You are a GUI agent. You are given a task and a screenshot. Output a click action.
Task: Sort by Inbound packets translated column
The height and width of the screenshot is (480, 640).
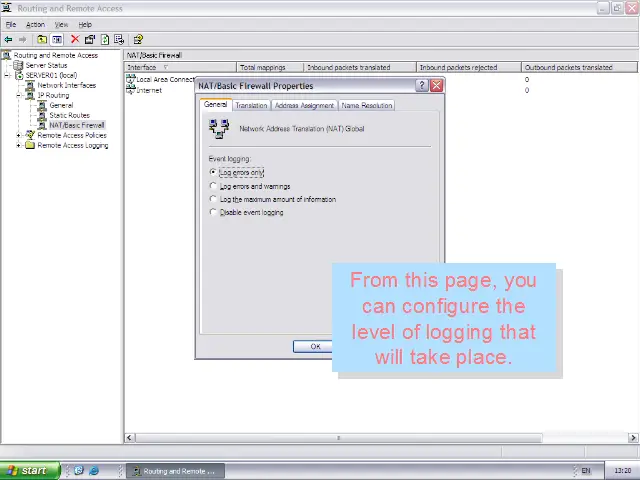pyautogui.click(x=360, y=67)
